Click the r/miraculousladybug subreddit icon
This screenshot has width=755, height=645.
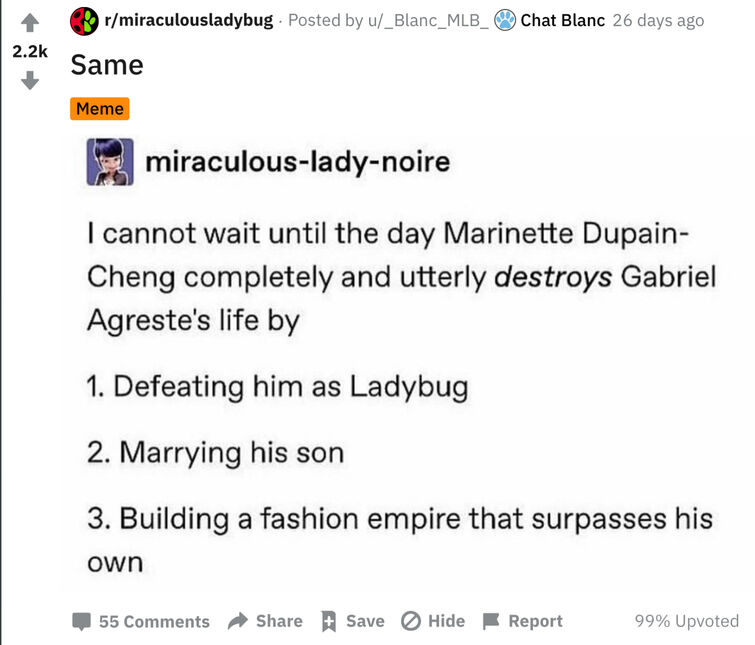coord(85,20)
